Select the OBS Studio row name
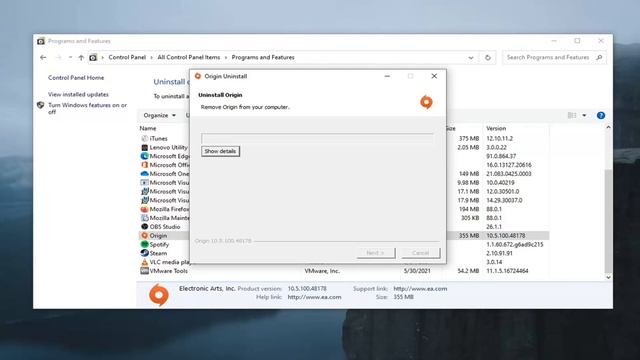The height and width of the screenshot is (360, 640). point(165,227)
